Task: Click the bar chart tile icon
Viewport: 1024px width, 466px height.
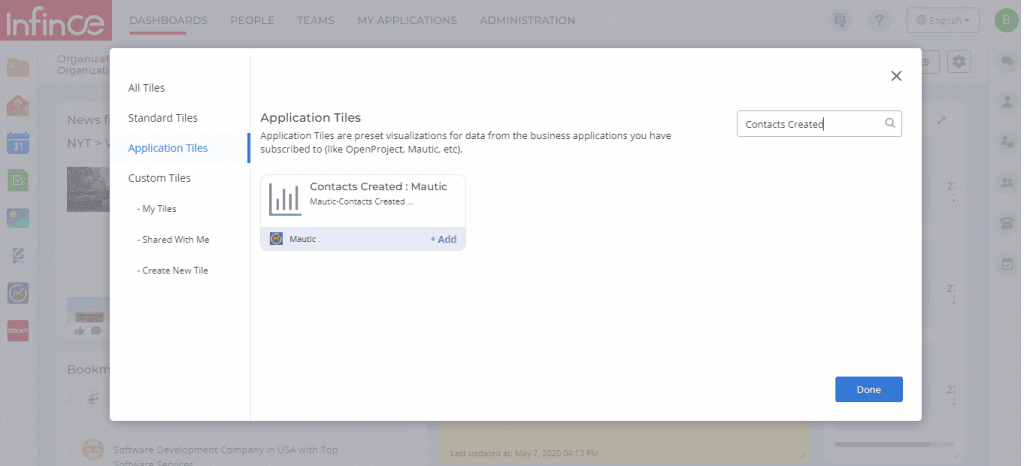Action: 285,200
